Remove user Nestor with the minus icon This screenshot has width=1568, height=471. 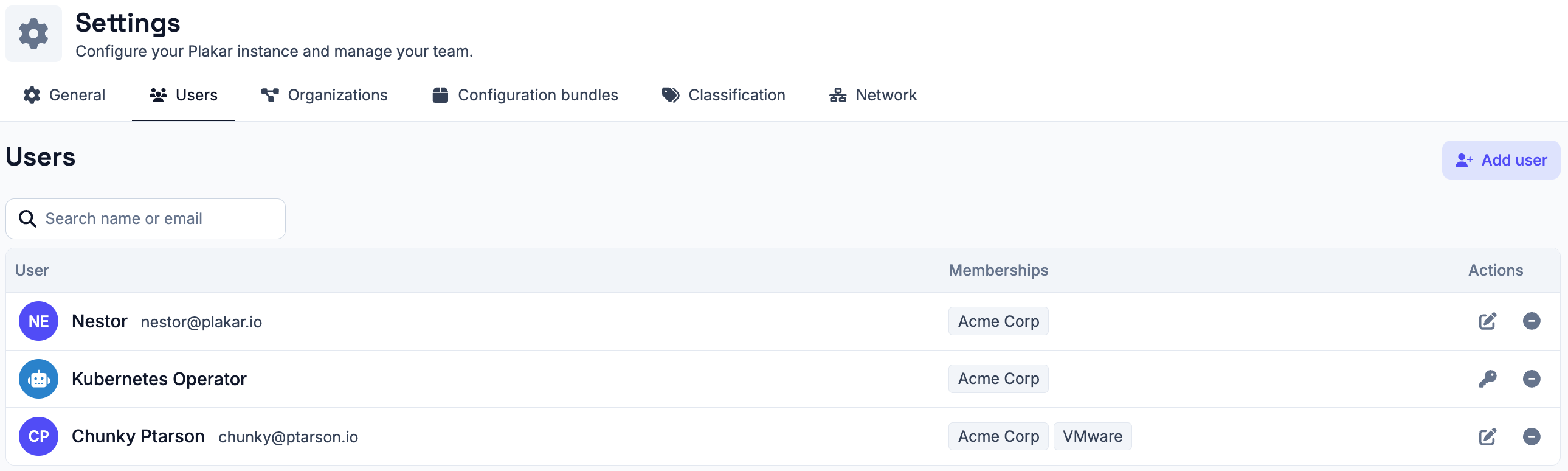(x=1532, y=321)
